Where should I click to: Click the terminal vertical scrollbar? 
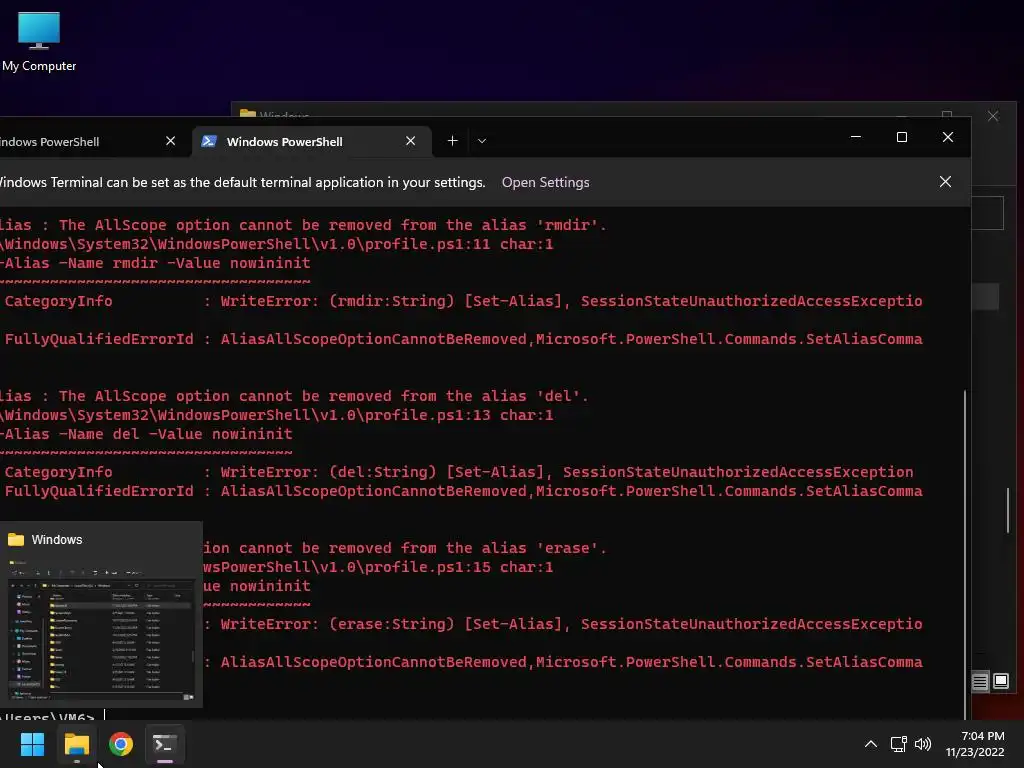tap(965, 554)
